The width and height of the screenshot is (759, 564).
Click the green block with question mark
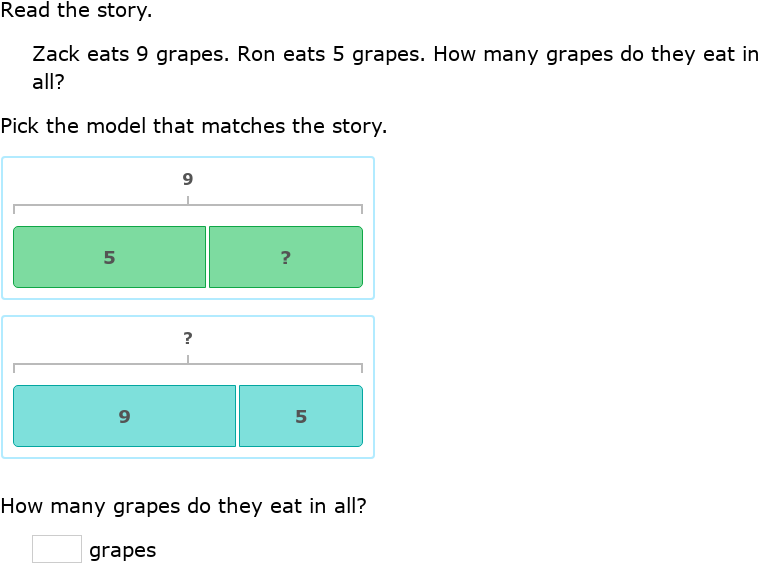[x=285, y=257]
